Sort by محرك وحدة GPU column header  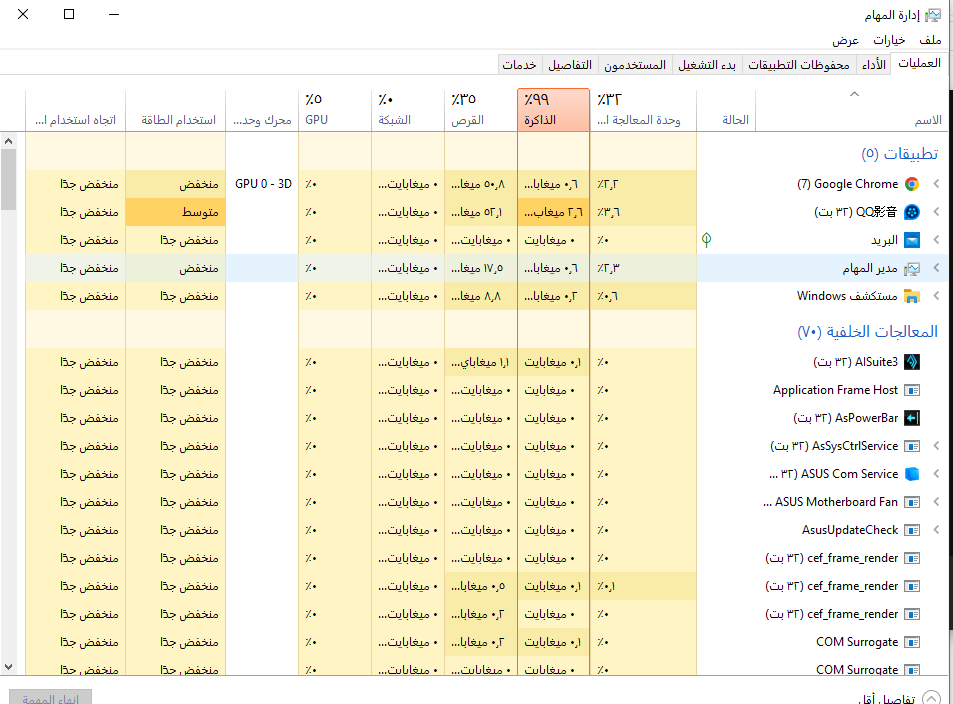click(262, 109)
